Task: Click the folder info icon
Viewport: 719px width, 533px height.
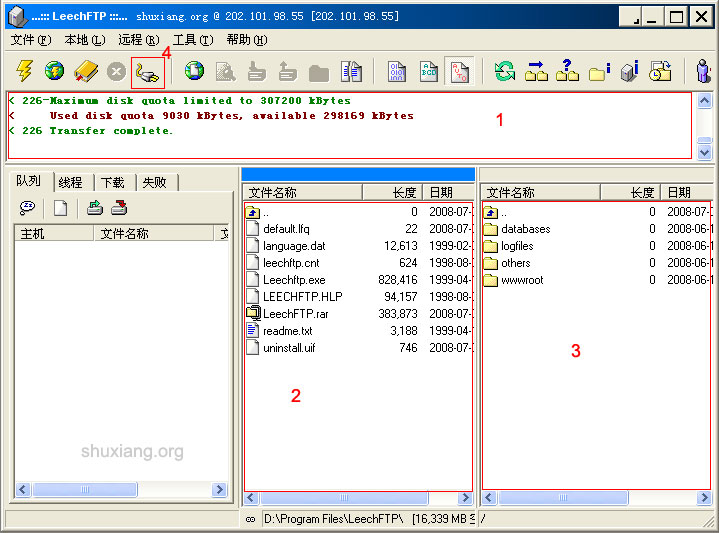Action: pyautogui.click(x=599, y=72)
